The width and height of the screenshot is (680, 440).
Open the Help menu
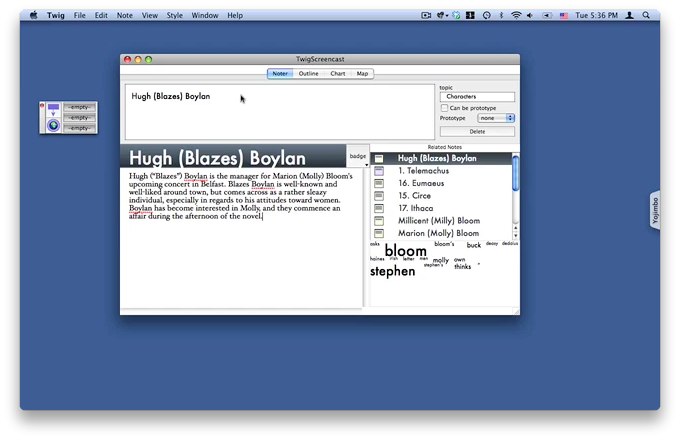(235, 15)
